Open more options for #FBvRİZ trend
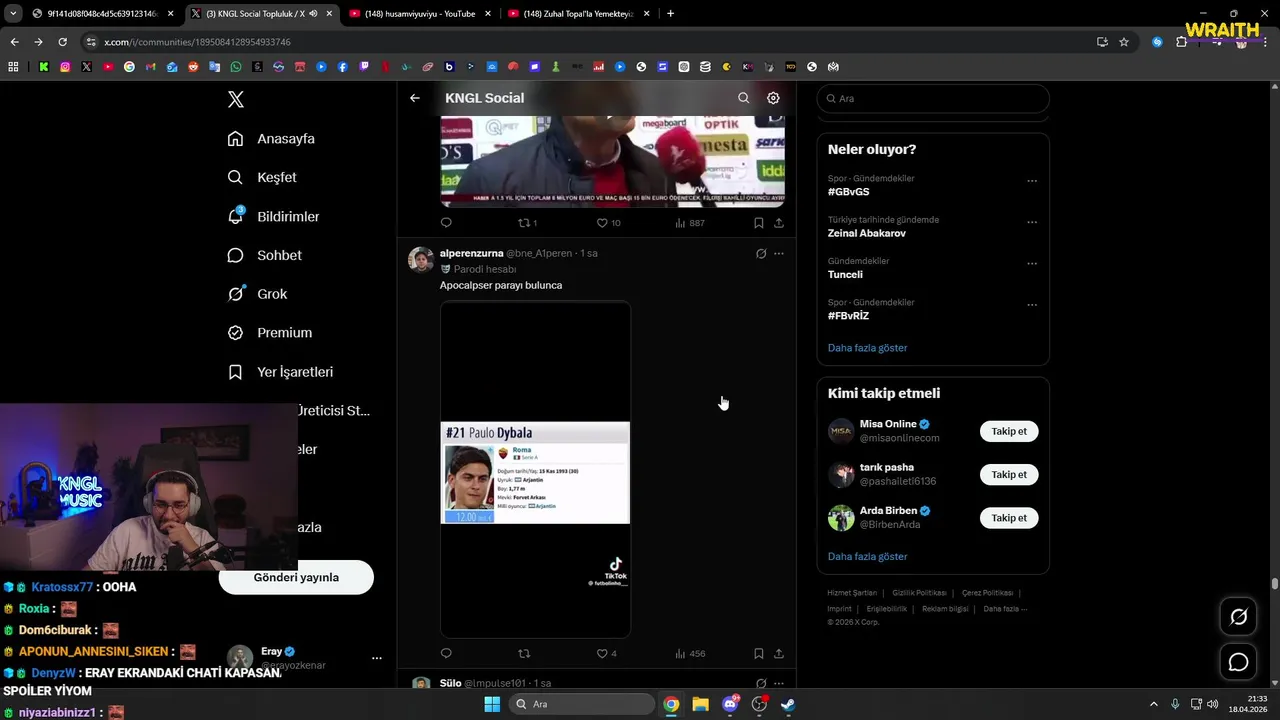This screenshot has width=1280, height=720. [1032, 304]
